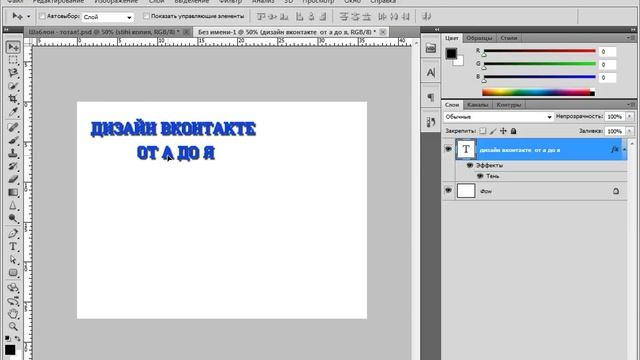This screenshot has height=360, width=640.
Task: Select the Path Selection tool
Action: [13, 260]
